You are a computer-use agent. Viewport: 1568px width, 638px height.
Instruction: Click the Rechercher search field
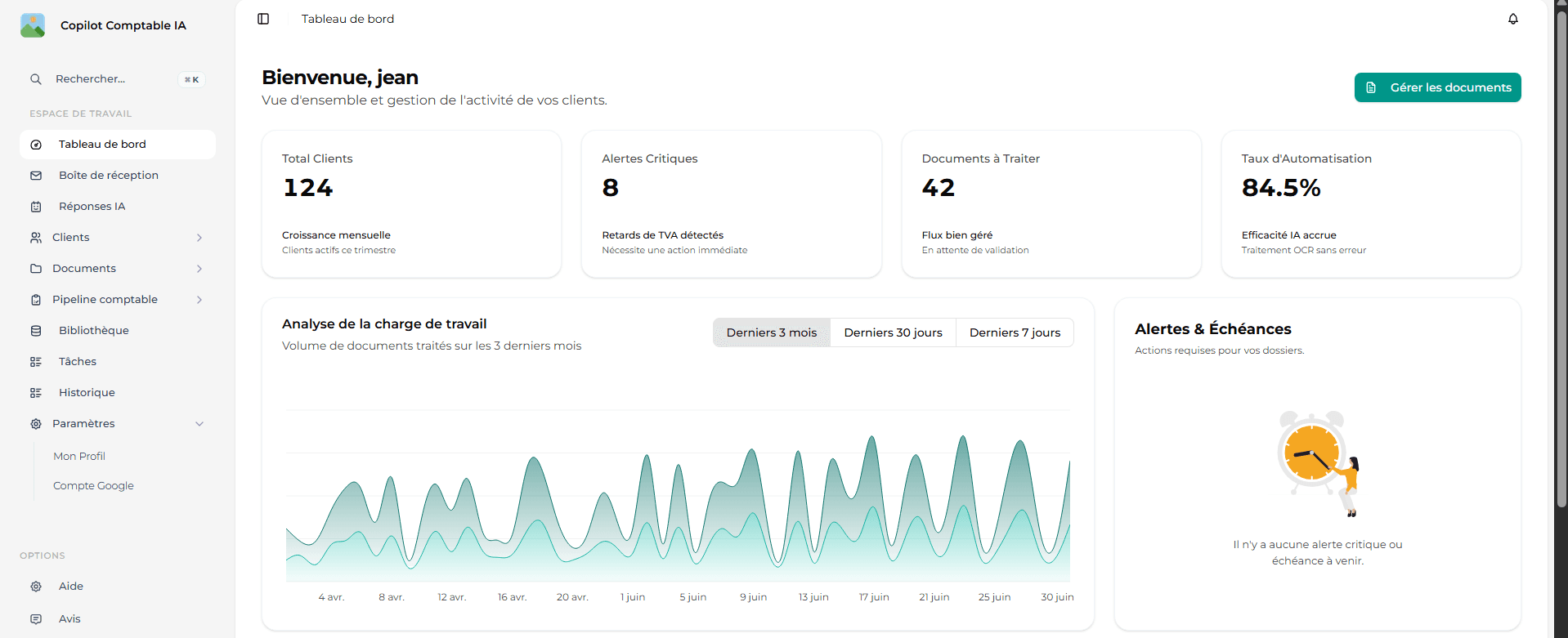click(114, 79)
